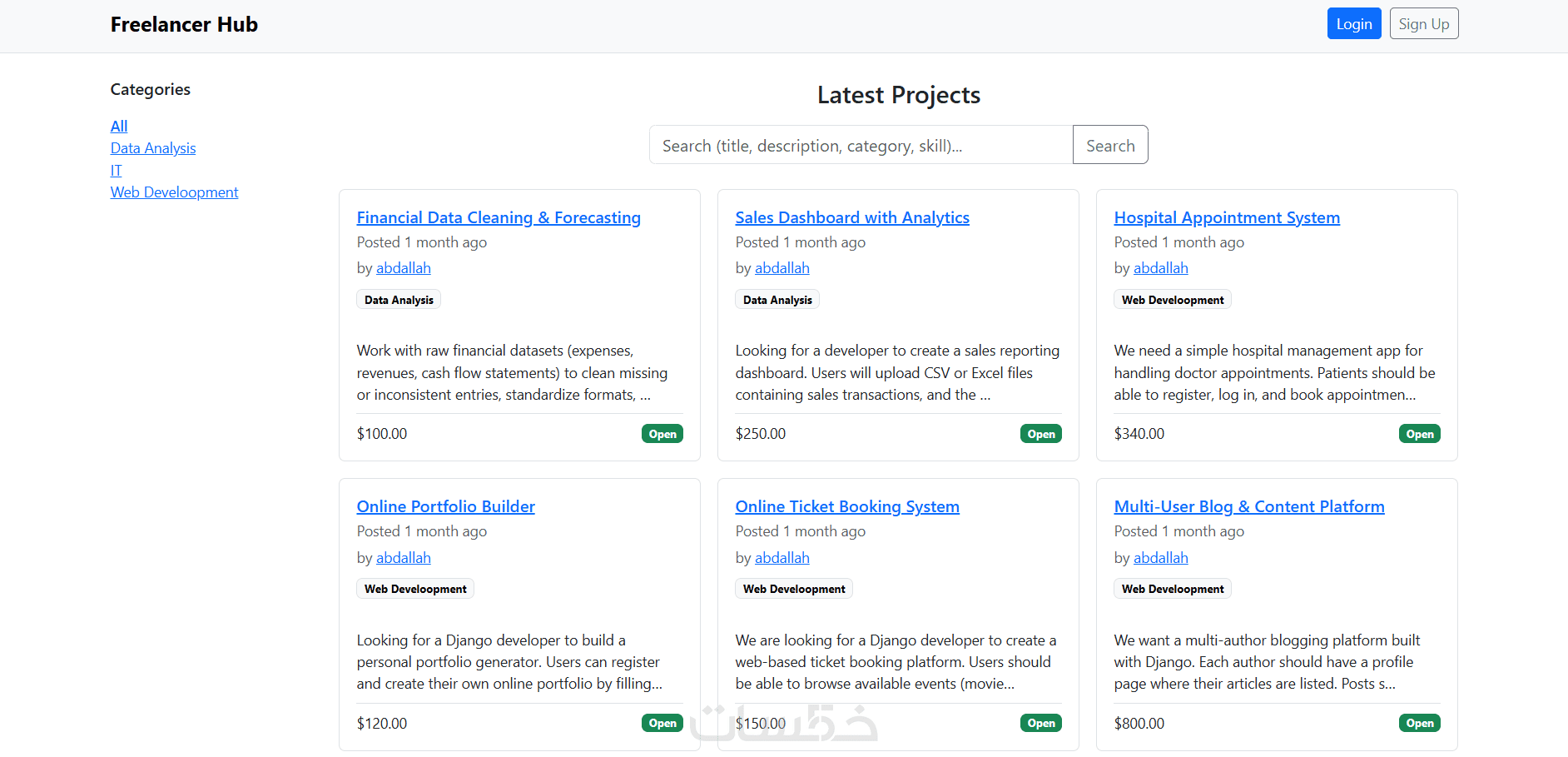Click the Login button

[1353, 24]
